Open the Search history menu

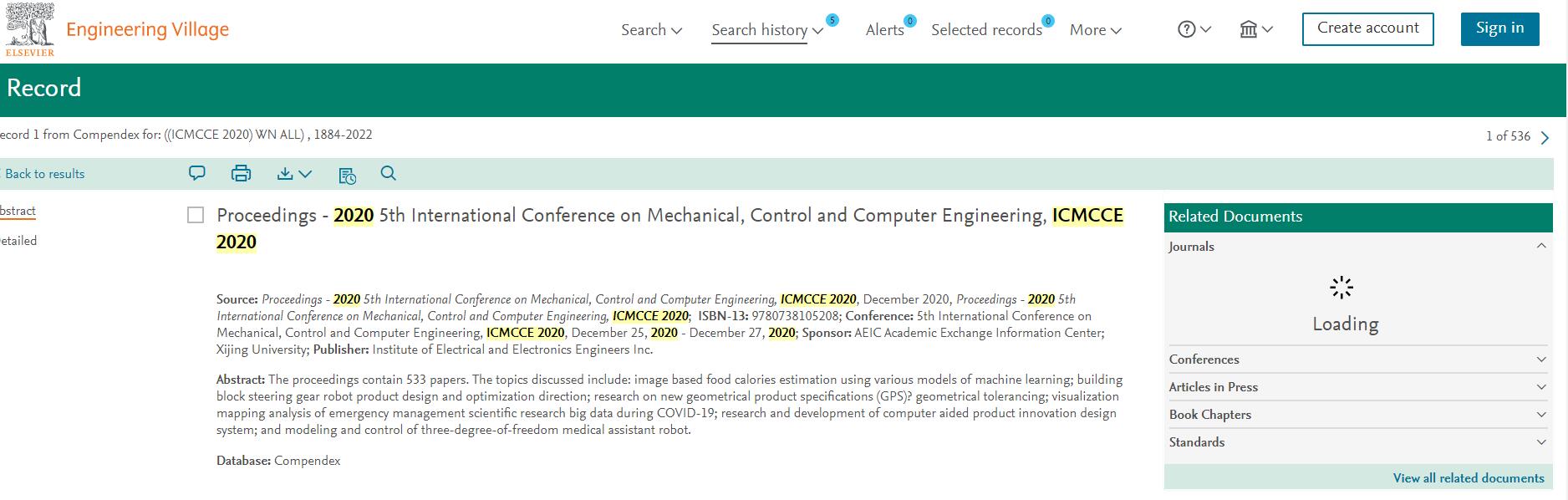pos(767,31)
